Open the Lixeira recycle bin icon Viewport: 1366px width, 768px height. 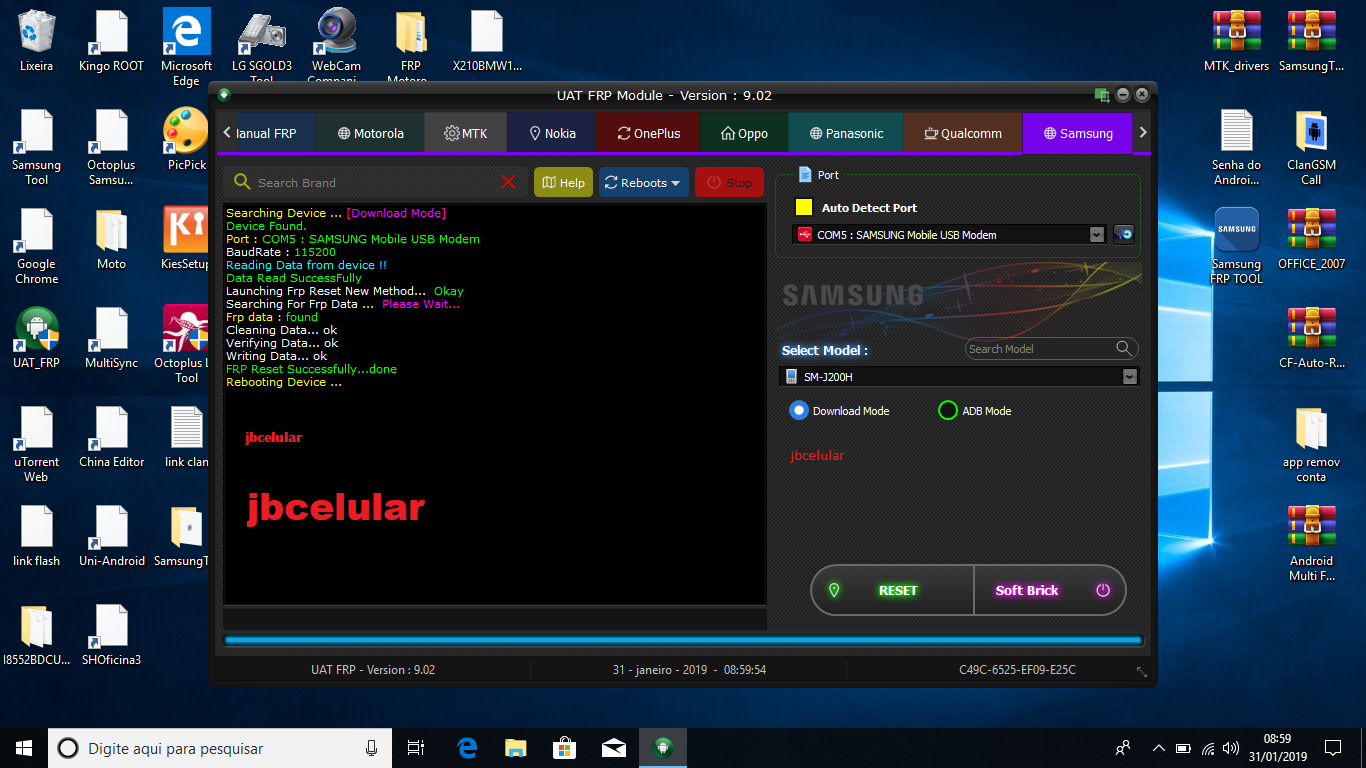point(37,41)
